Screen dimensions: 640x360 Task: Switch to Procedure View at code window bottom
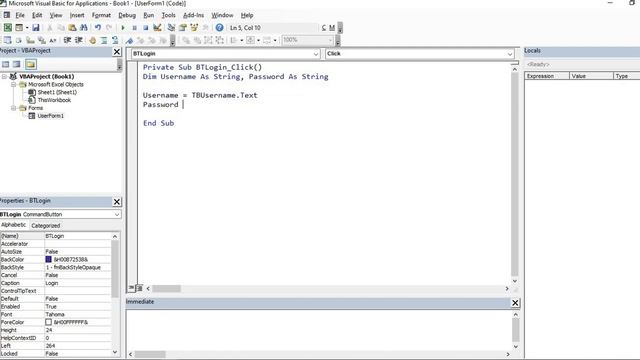(131, 288)
